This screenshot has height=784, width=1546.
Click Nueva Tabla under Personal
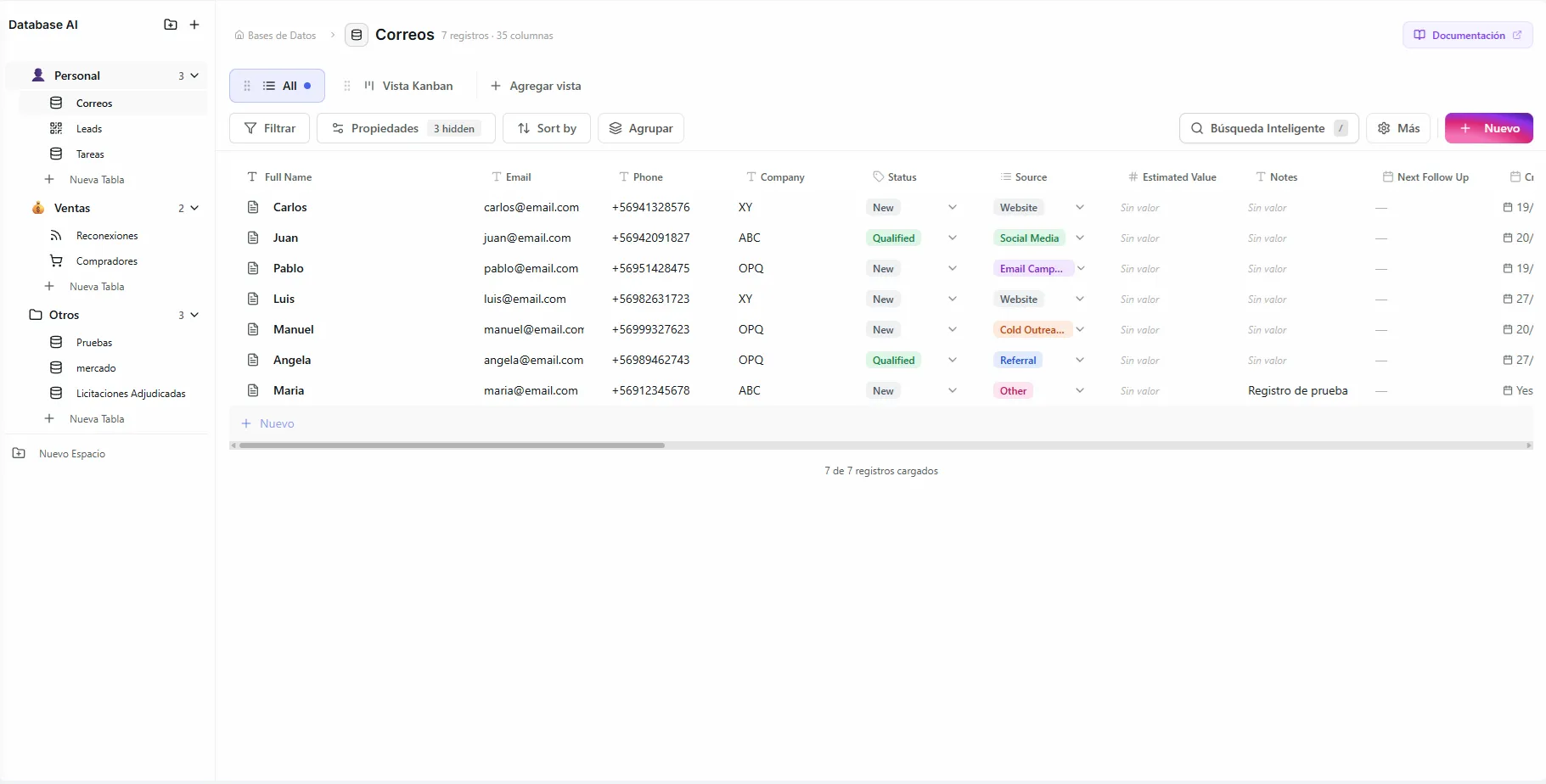97,179
